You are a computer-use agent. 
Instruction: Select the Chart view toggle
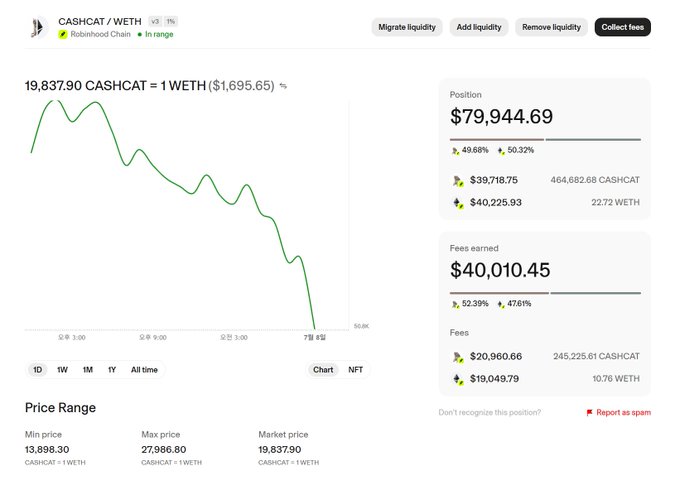[323, 370]
